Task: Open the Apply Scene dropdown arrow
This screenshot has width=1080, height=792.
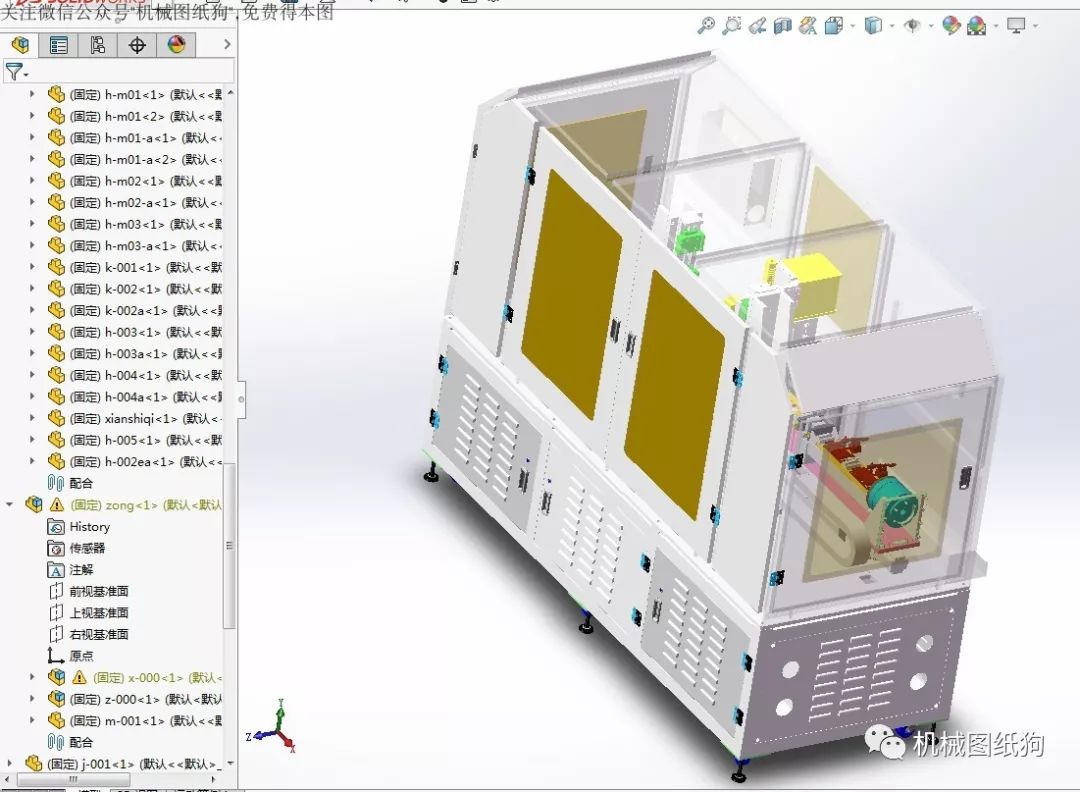Action: click(996, 27)
